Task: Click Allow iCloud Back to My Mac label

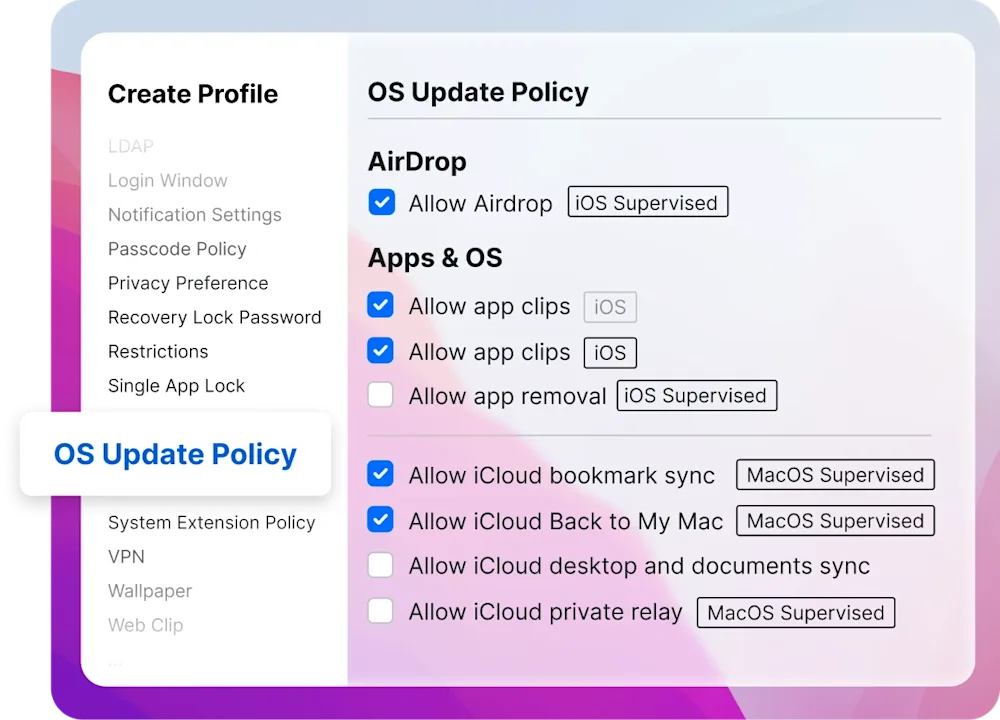Action: pos(566,522)
